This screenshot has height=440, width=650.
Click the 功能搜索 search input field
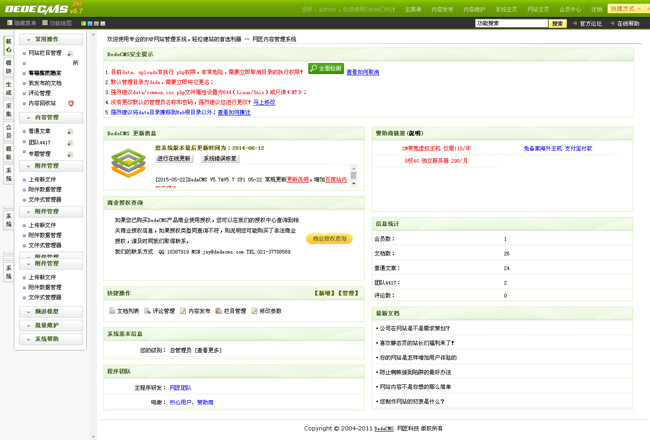click(x=512, y=23)
